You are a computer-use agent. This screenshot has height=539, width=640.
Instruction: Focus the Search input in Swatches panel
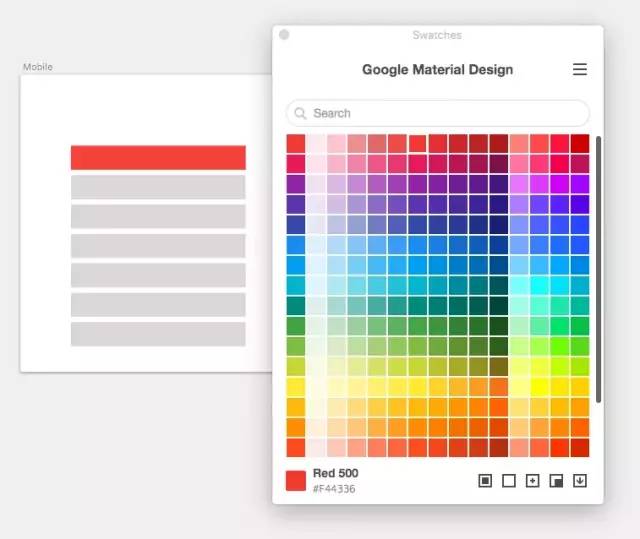pyautogui.click(x=438, y=113)
